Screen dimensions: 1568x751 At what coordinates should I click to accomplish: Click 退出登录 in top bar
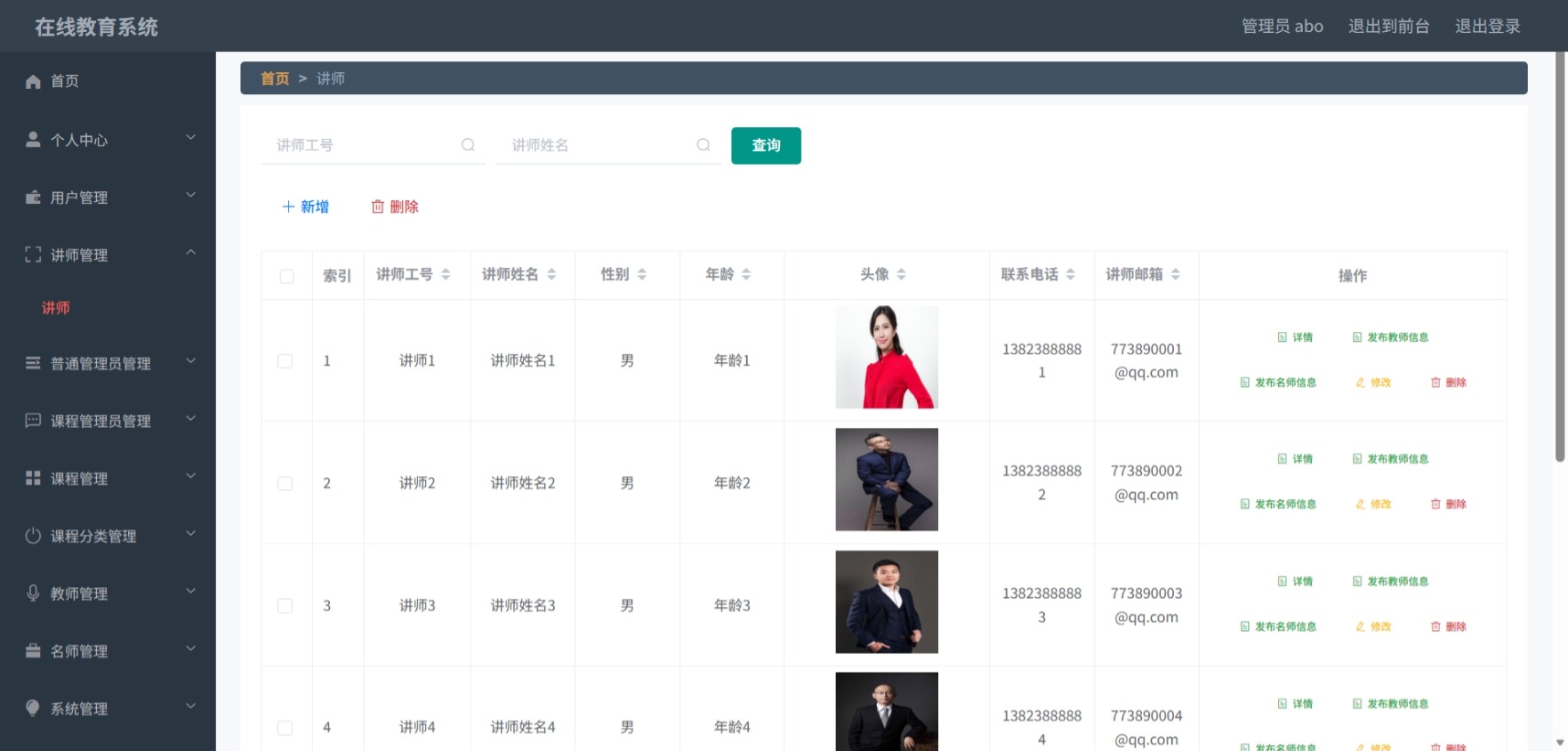point(1487,26)
